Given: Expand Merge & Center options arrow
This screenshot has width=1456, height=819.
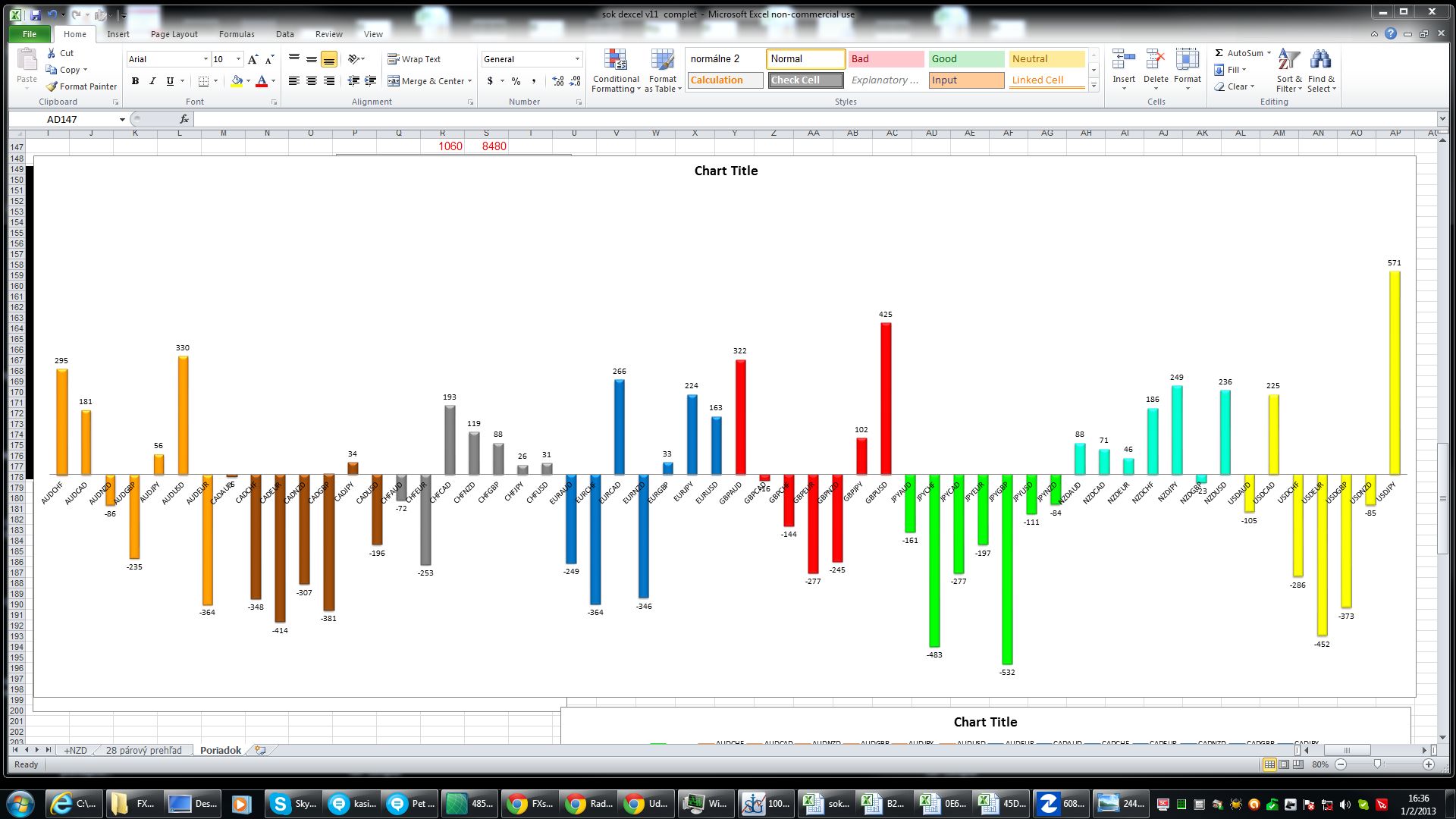Looking at the screenshot, I should 469,81.
